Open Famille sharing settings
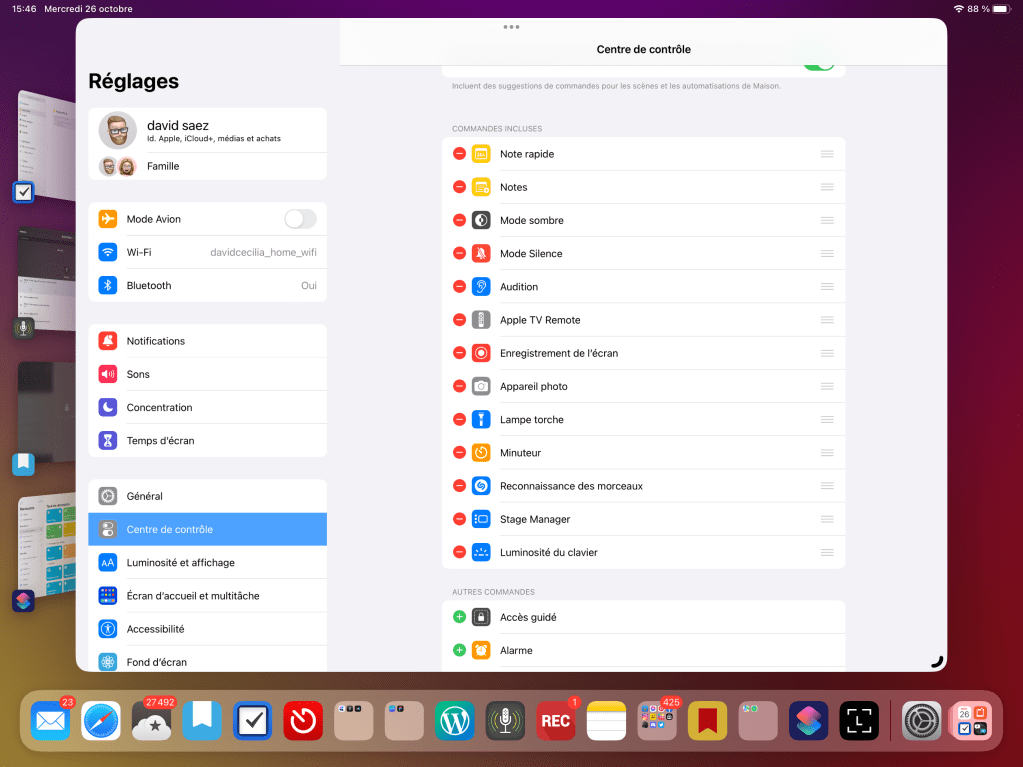Image resolution: width=1023 pixels, height=767 pixels. click(207, 166)
